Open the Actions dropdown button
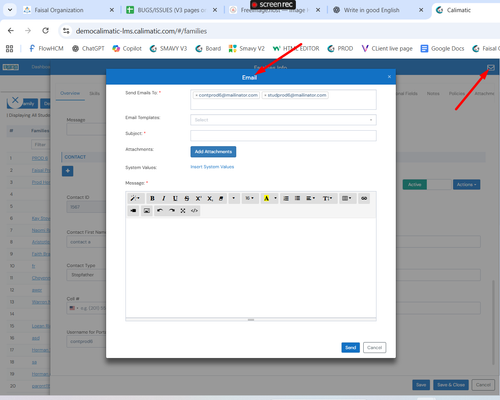Screen dimensions: 500x400 tap(466, 184)
